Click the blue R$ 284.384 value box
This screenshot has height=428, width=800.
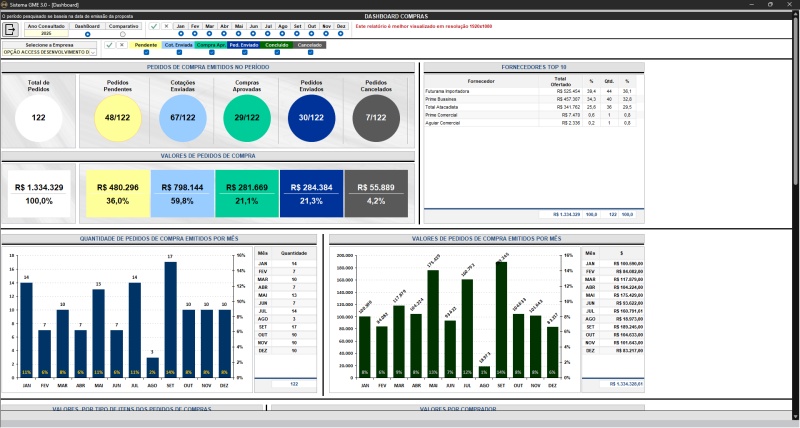click(310, 194)
